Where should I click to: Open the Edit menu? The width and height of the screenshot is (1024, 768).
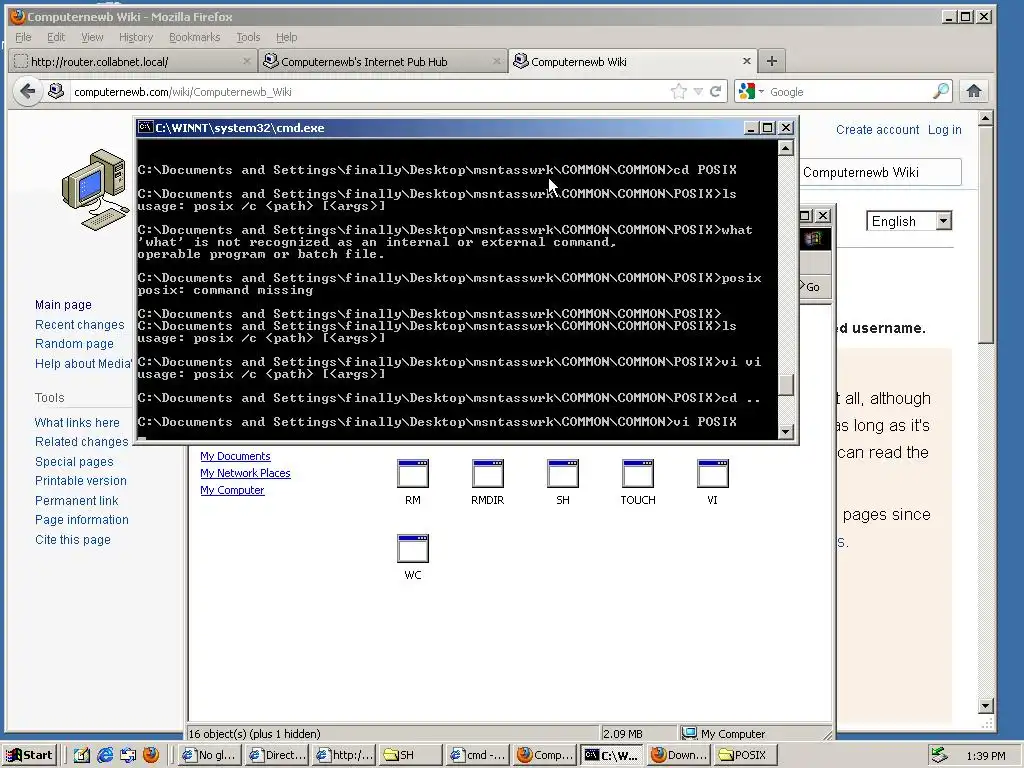[56, 37]
